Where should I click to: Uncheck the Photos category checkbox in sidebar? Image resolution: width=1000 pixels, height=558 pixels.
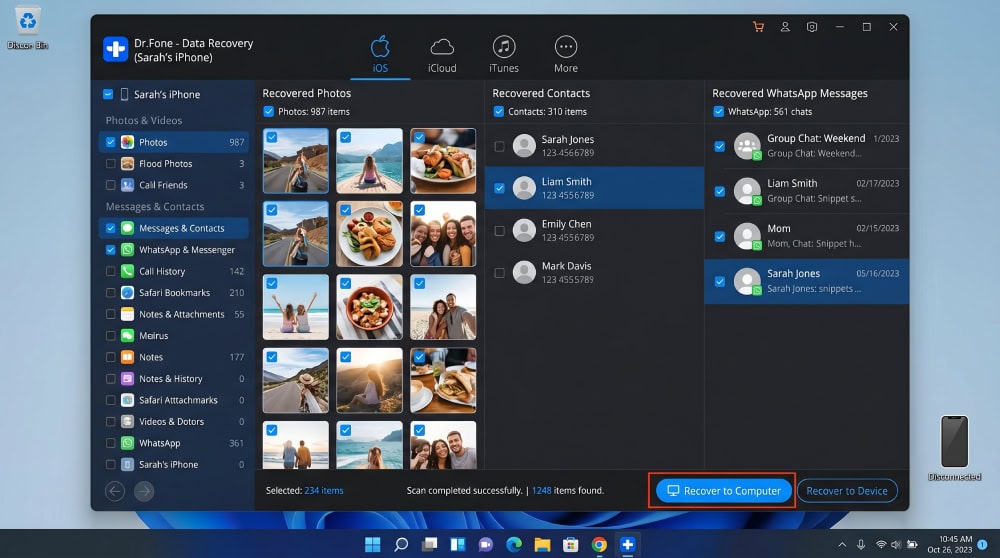(x=110, y=142)
